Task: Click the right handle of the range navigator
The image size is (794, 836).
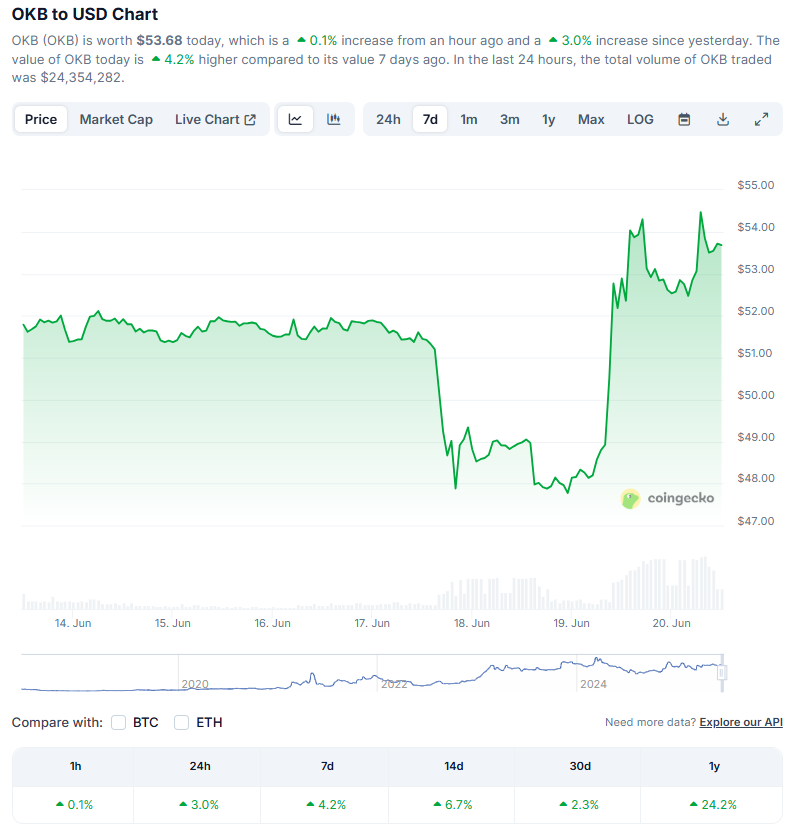Action: [x=722, y=672]
